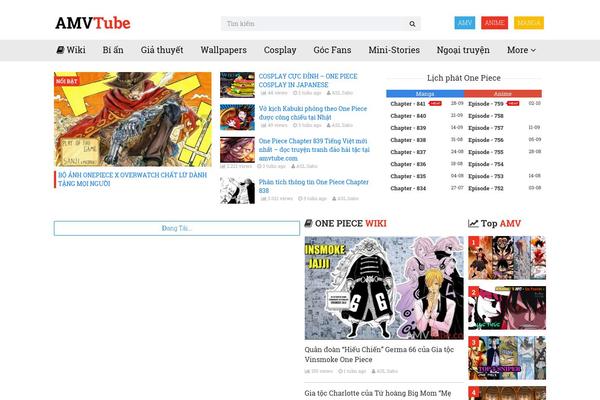This screenshot has width=600, height=400.
Task: Click the Đang Tải loading button
Action: (177, 228)
